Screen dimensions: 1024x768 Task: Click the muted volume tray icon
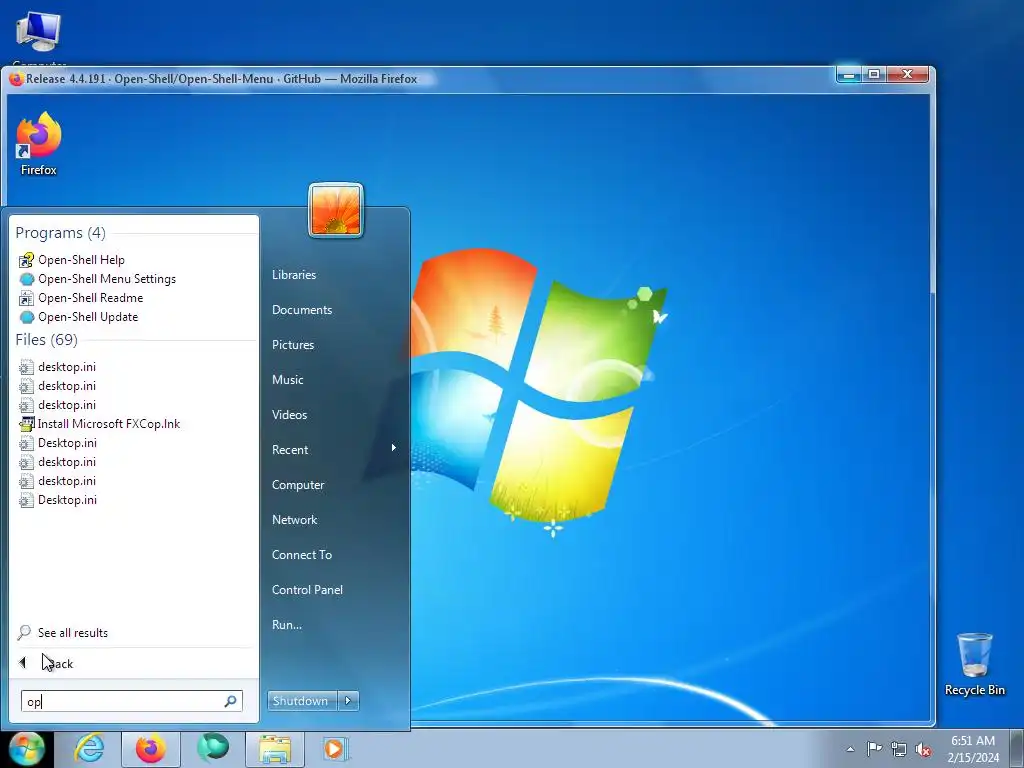(923, 749)
